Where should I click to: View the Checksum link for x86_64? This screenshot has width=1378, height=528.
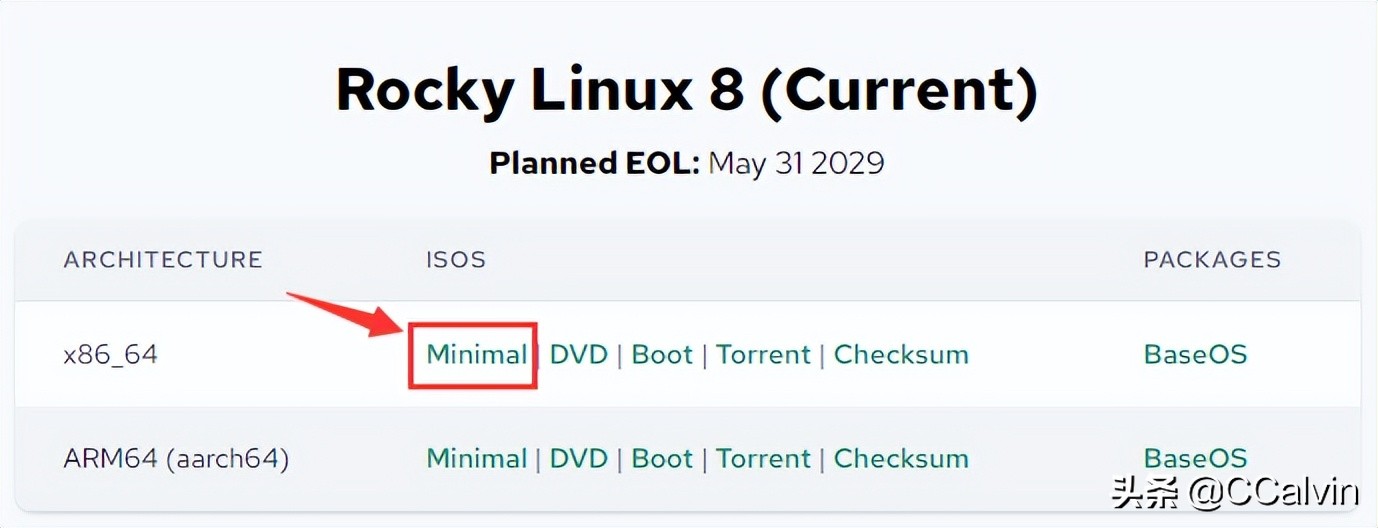pyautogui.click(x=901, y=355)
